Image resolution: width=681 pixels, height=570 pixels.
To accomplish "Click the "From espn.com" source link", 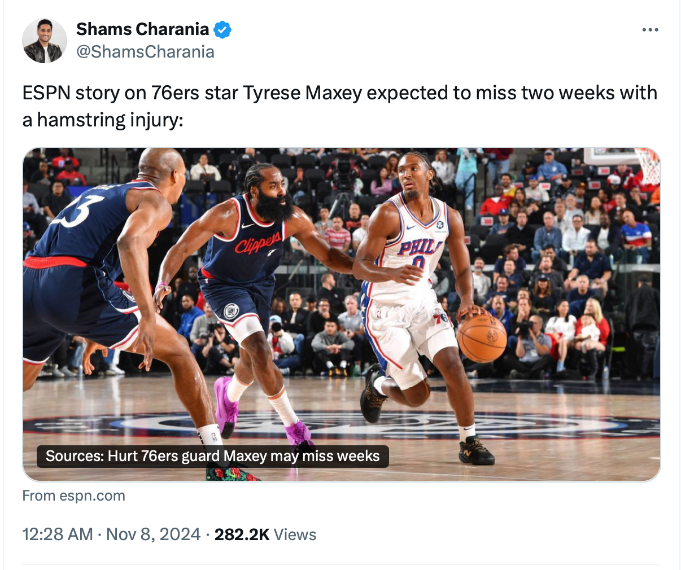I will point(74,495).
